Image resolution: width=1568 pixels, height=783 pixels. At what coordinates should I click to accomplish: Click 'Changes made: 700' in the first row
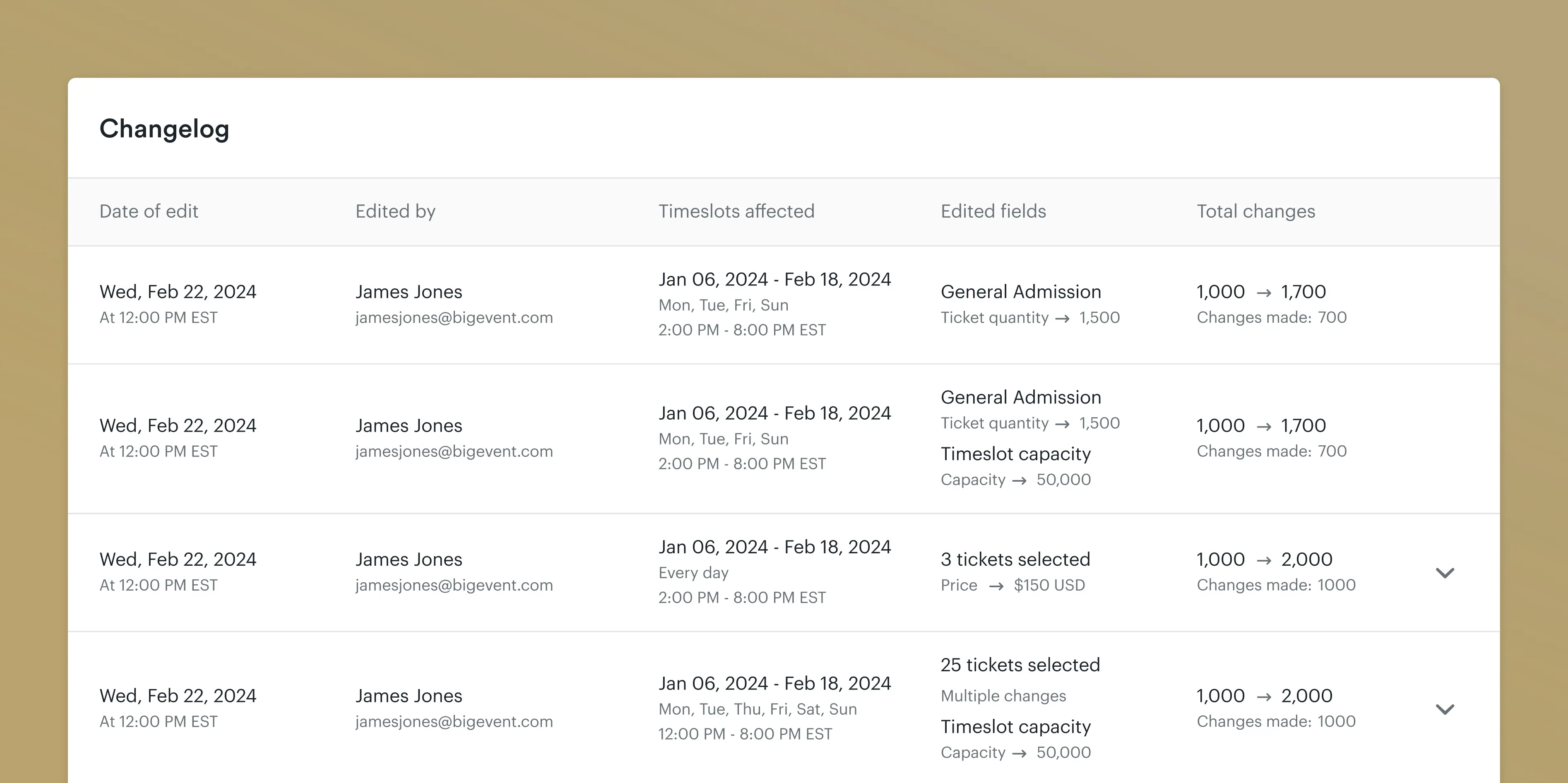[x=1271, y=317]
